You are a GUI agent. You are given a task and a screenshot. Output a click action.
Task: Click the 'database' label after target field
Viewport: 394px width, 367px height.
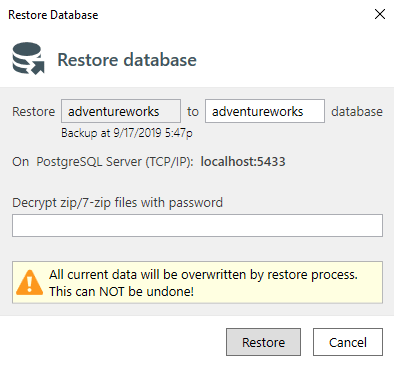tap(357, 111)
